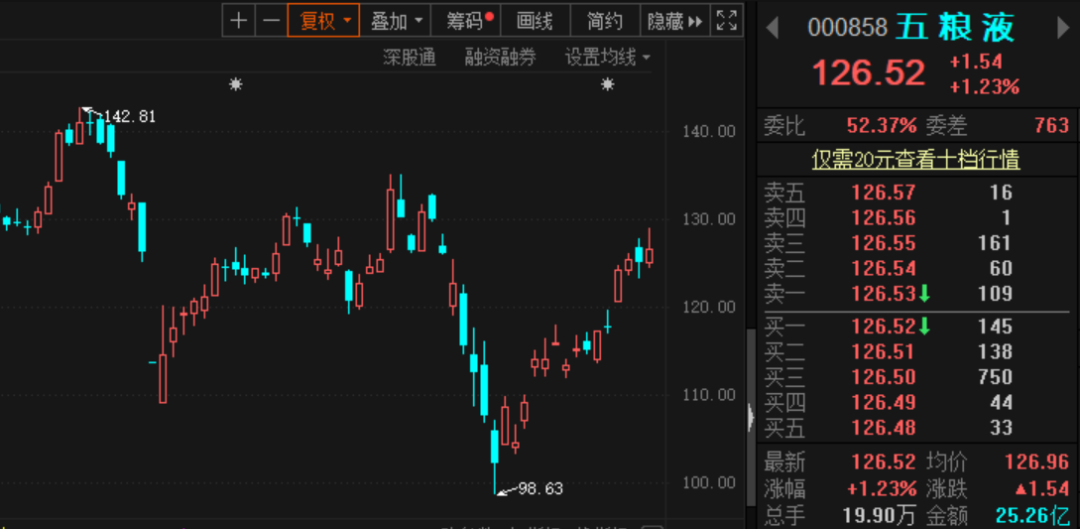Click 隐藏 to hide side panel
Screen dimensions: 1080x529
[675, 21]
